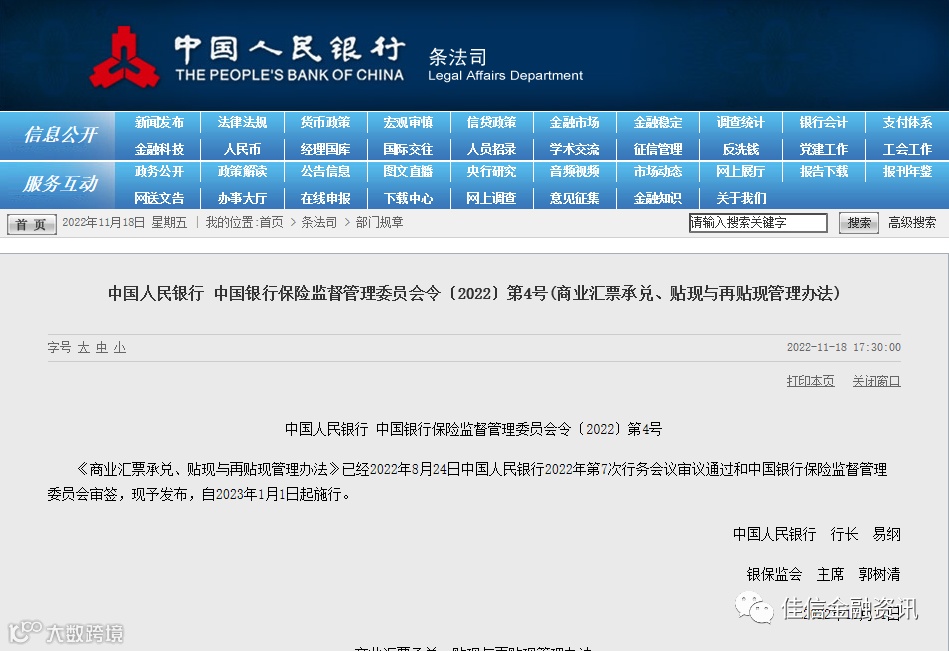Set font size to 大
Screen dimensions: 949x651
point(84,347)
